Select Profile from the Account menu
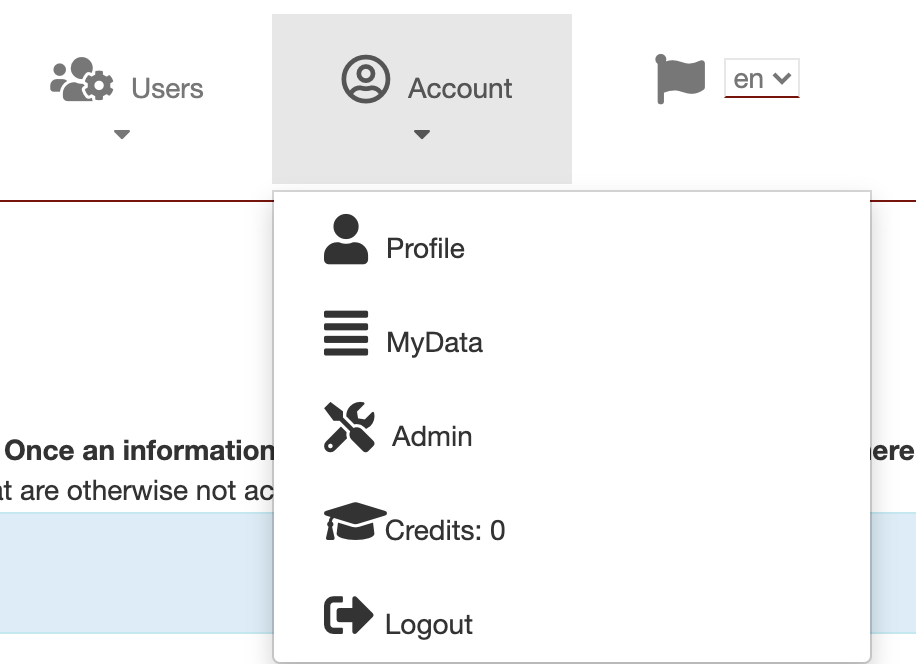 click(424, 248)
